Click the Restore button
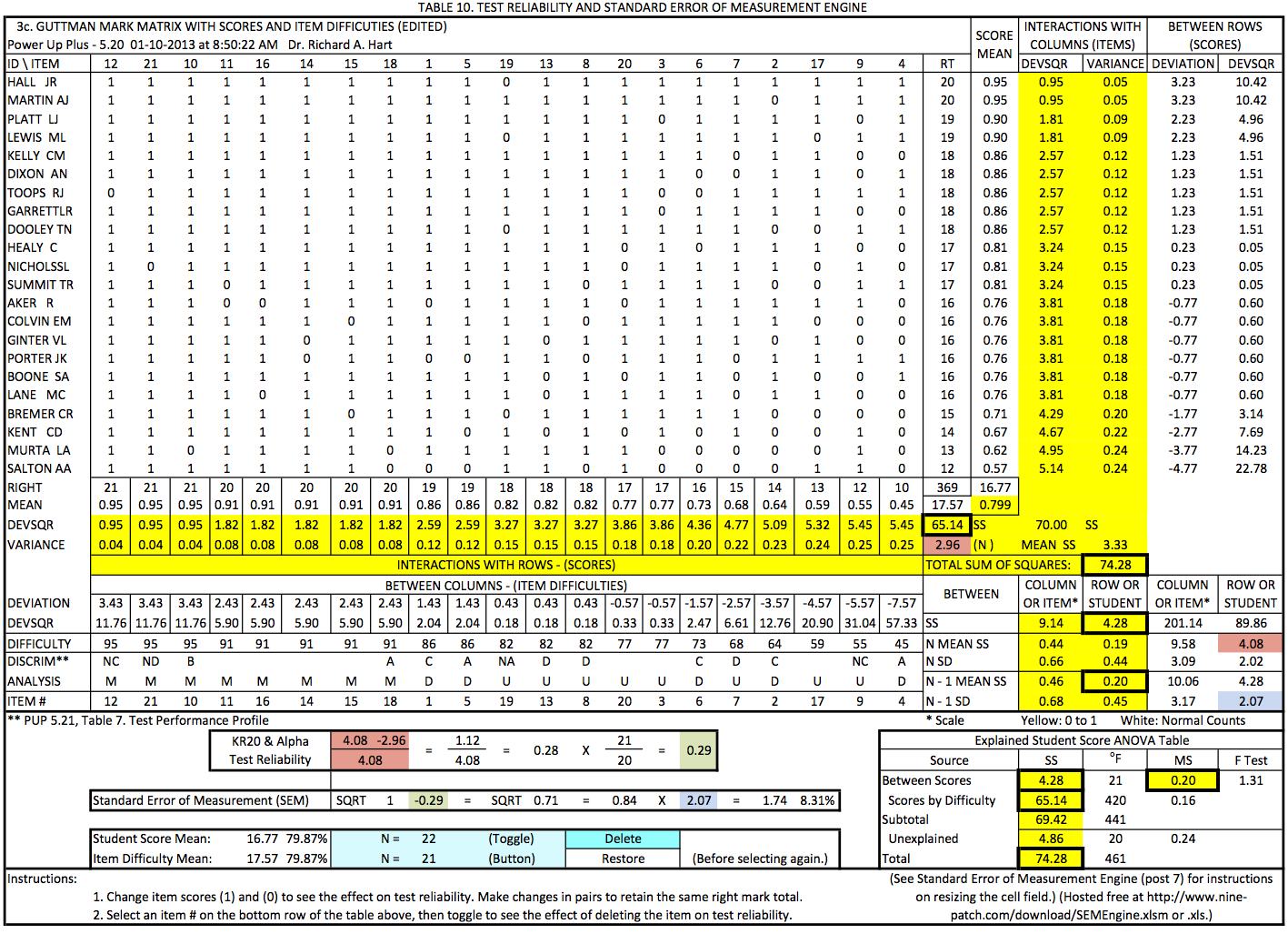This screenshot has width=1288, height=934. click(x=623, y=859)
